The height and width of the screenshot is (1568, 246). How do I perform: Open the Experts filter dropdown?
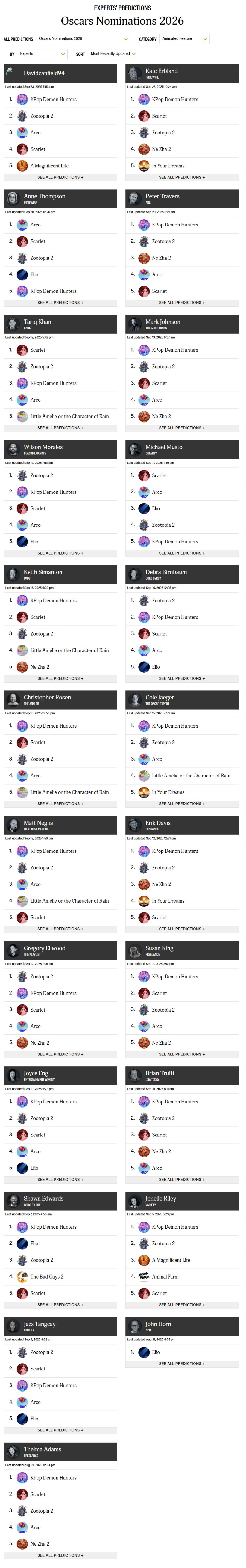pos(42,53)
